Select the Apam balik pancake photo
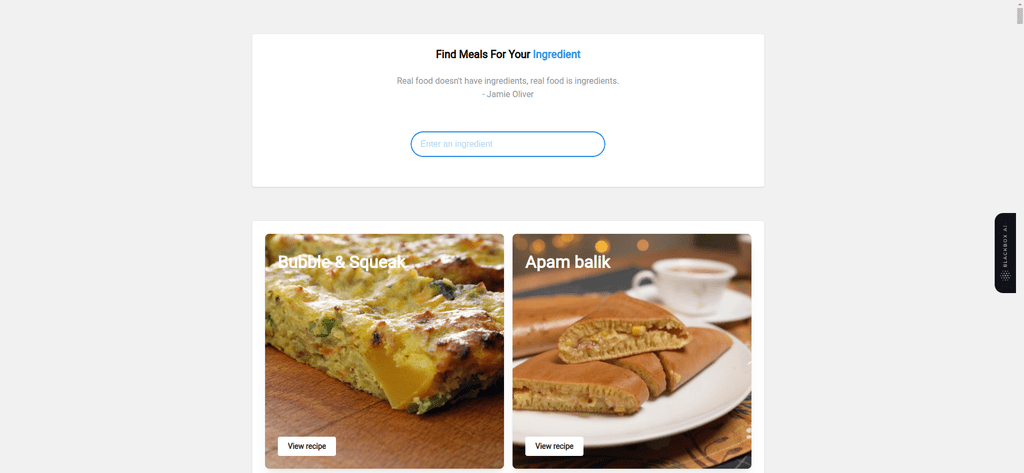This screenshot has width=1024, height=473. point(632,351)
